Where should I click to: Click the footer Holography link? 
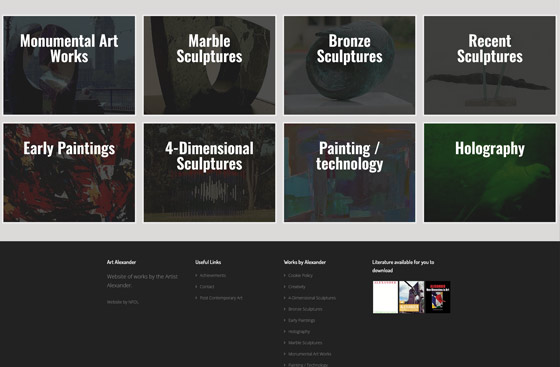coord(299,332)
